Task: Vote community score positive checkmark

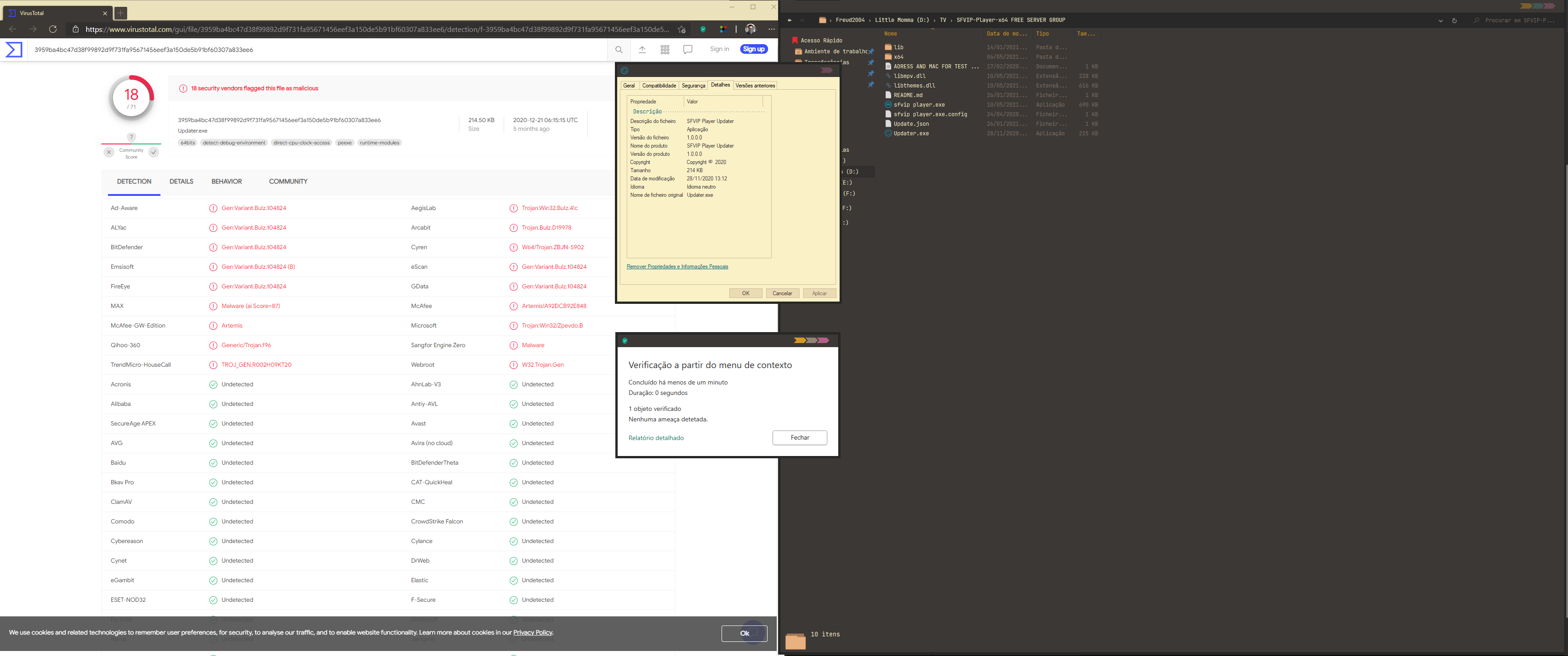Action: (x=154, y=153)
